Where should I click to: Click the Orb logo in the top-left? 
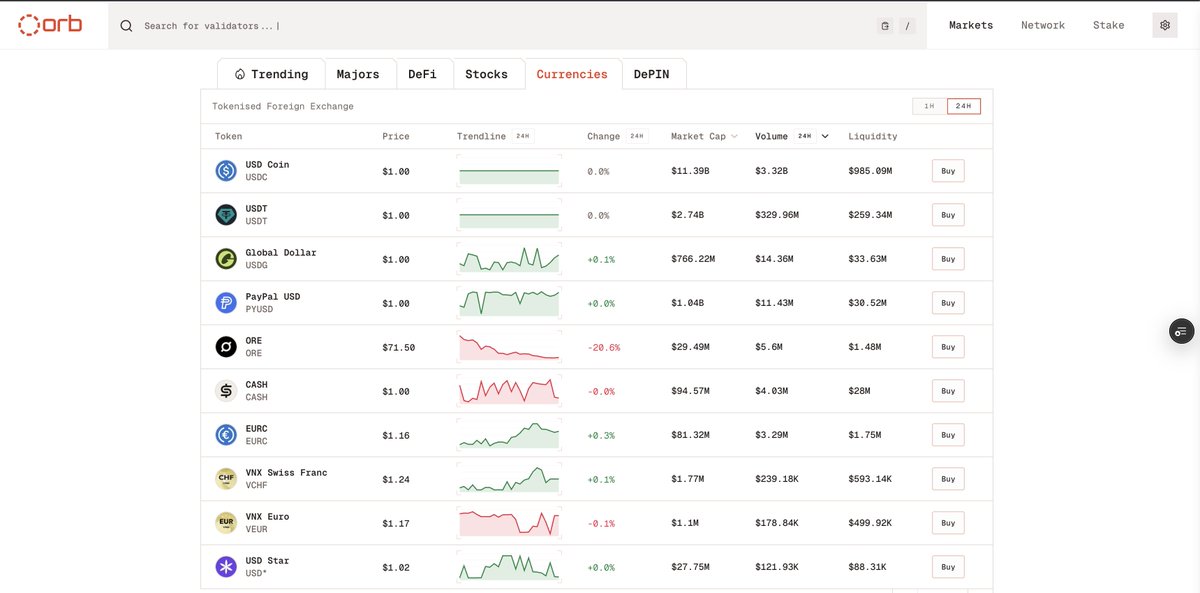[x=49, y=24]
